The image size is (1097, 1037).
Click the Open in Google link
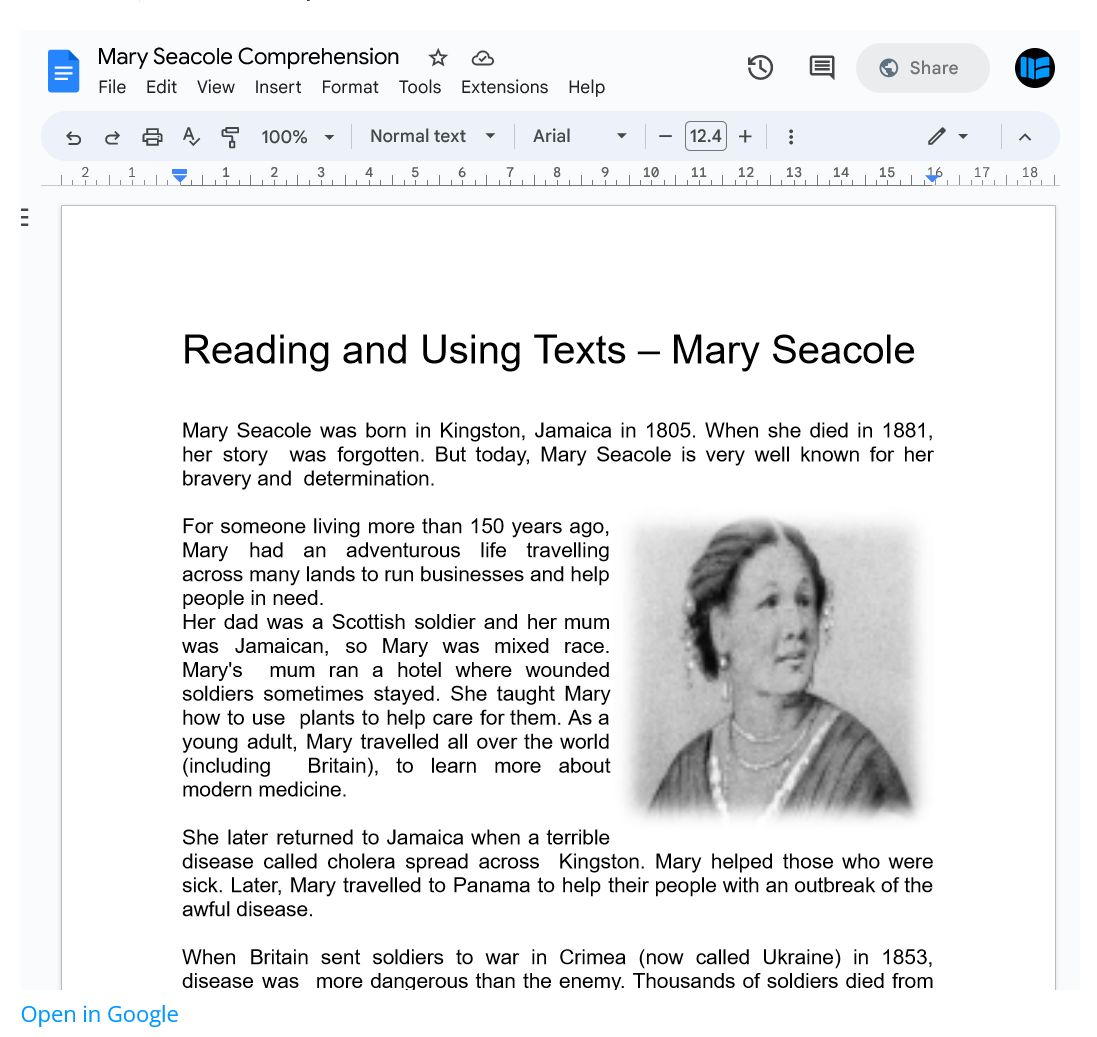(100, 1014)
